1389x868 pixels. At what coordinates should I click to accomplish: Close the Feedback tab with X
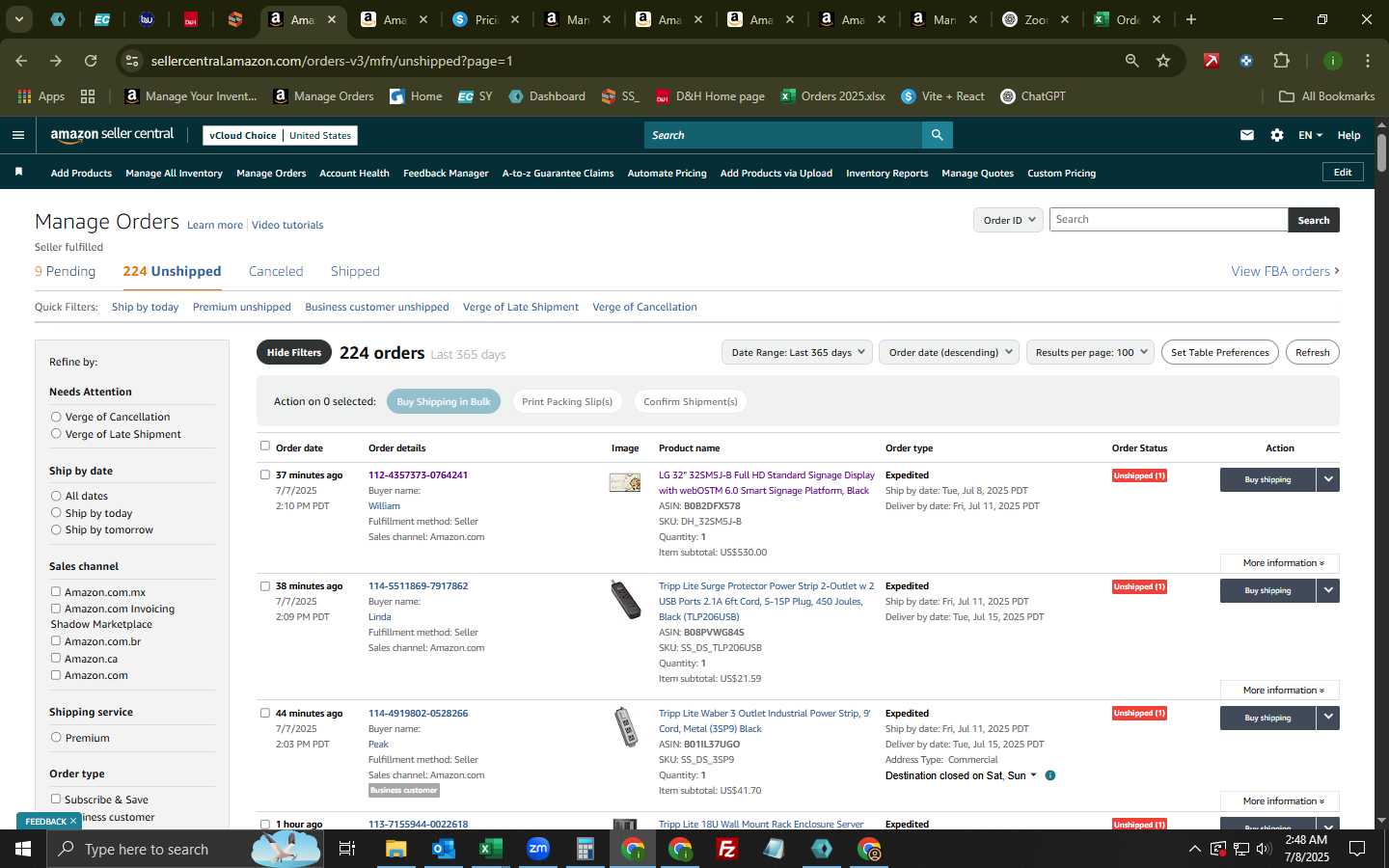click(x=72, y=822)
